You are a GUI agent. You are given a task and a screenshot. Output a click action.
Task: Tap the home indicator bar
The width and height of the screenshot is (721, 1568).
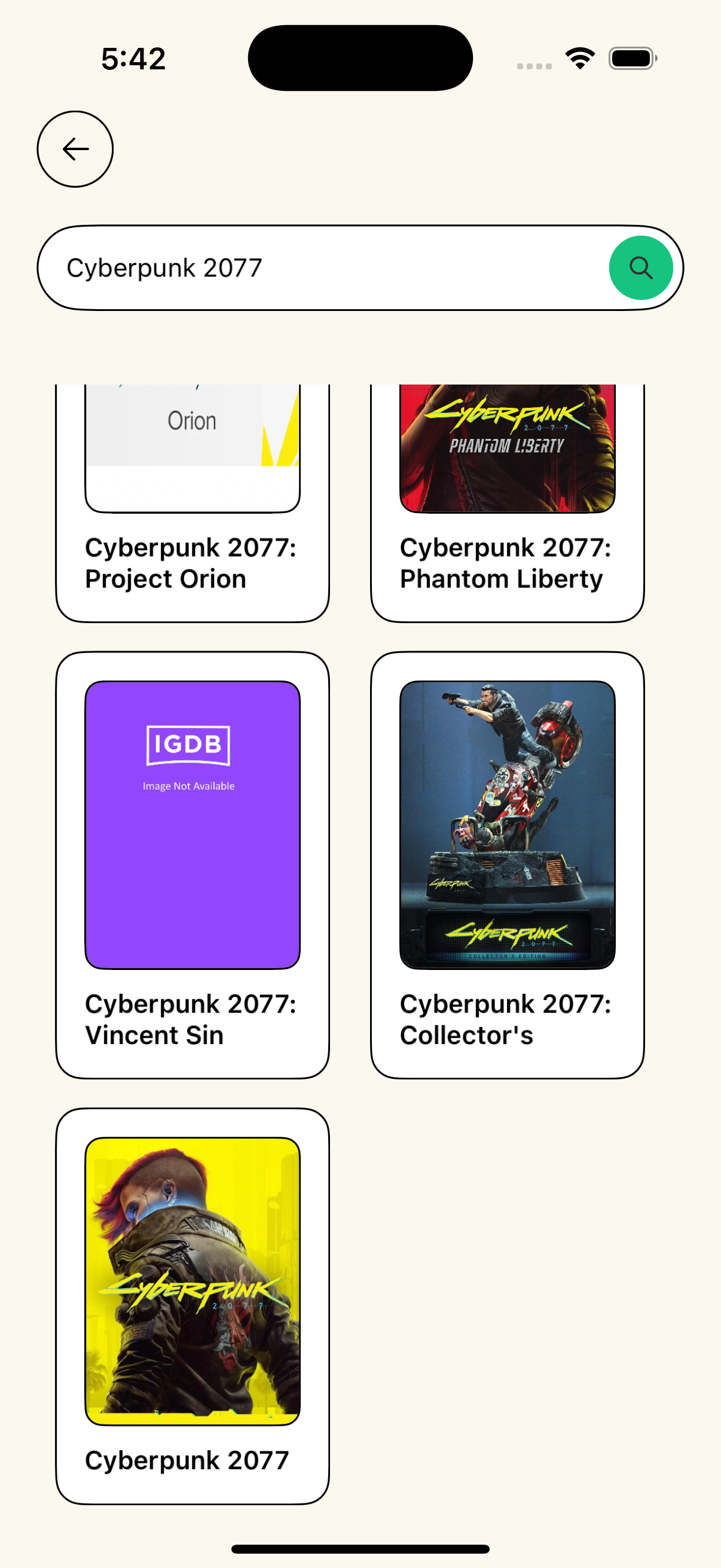[x=360, y=1548]
